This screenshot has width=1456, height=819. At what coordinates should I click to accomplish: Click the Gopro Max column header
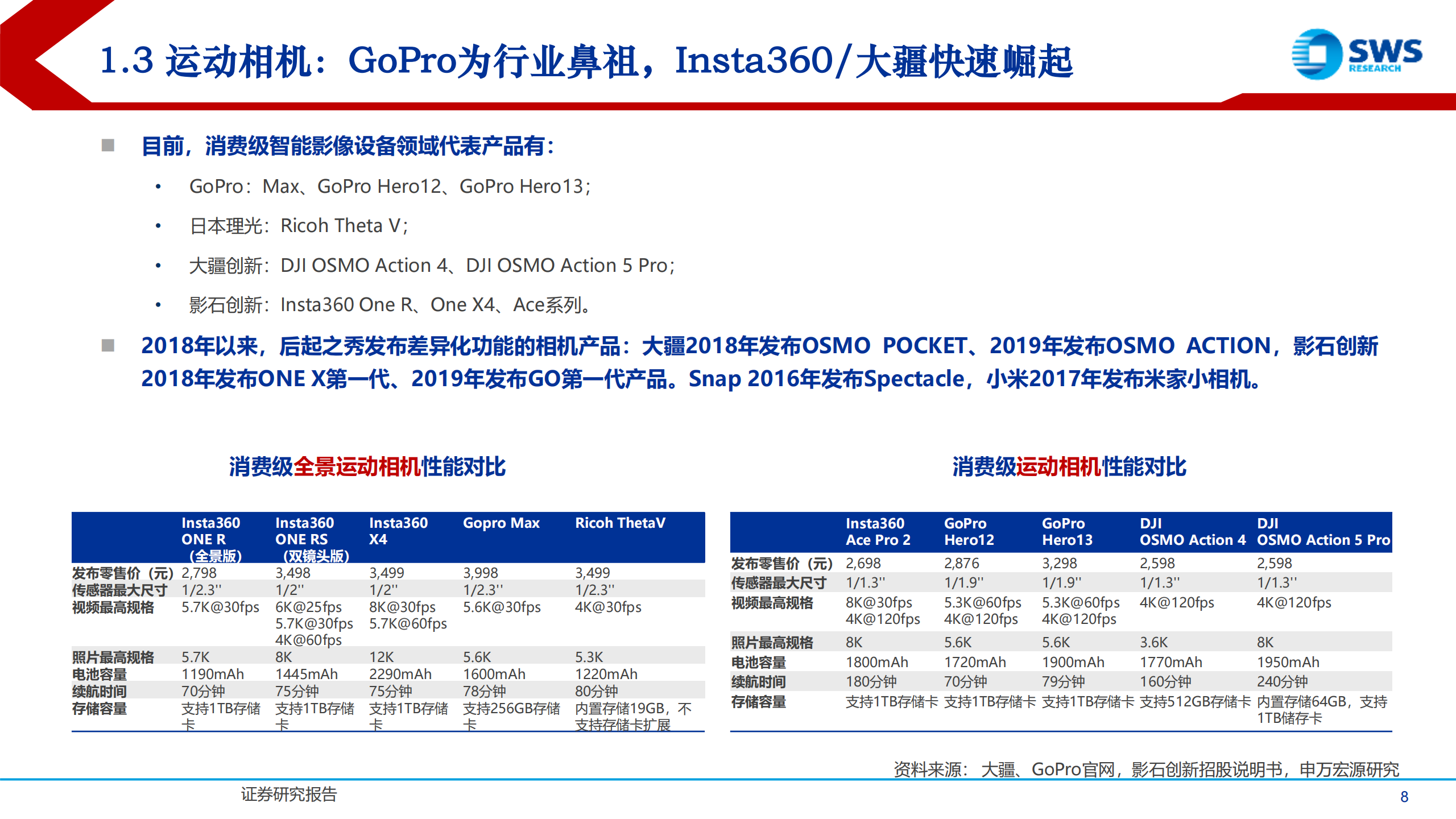(x=501, y=523)
